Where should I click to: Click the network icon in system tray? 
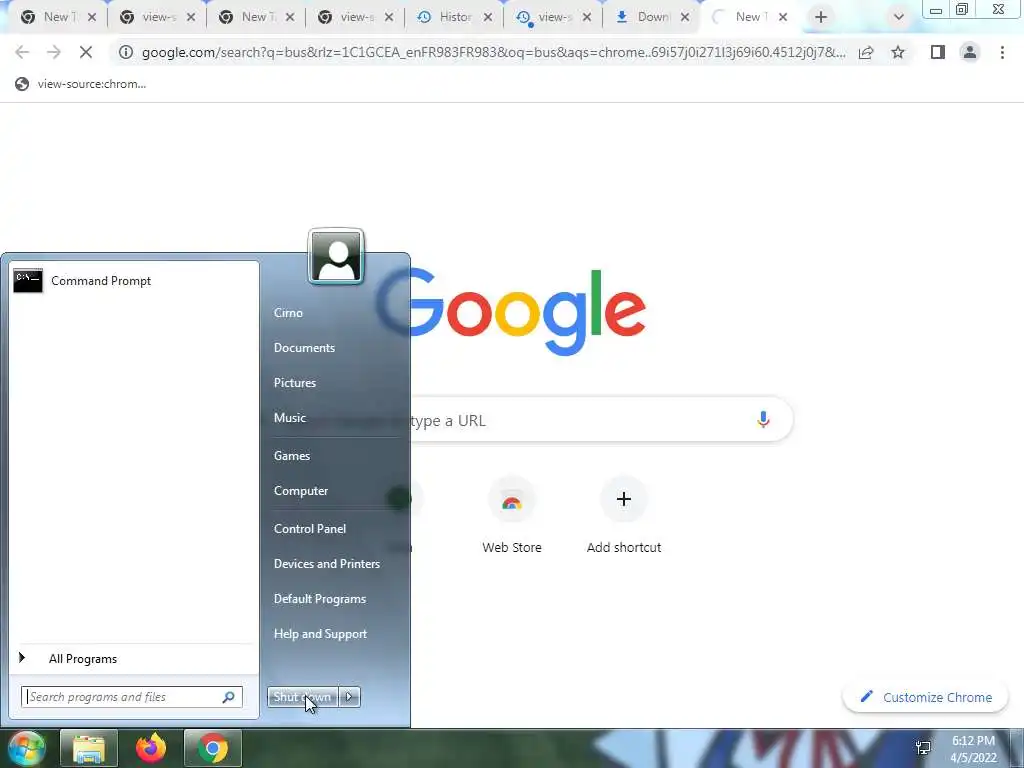click(x=923, y=748)
